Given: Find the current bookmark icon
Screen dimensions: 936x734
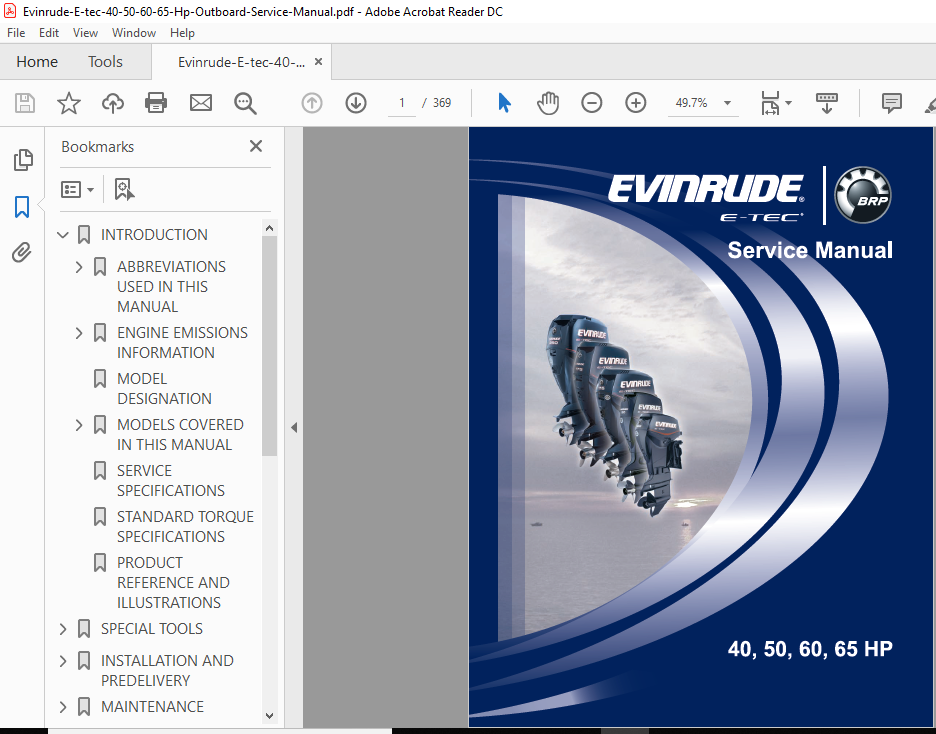Looking at the screenshot, I should tap(124, 190).
